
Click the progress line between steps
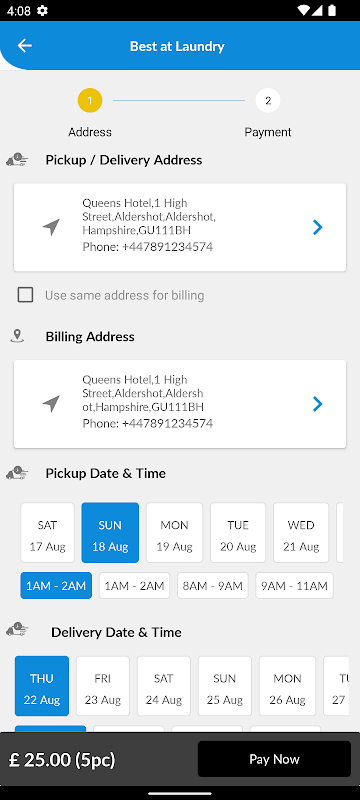tap(179, 101)
